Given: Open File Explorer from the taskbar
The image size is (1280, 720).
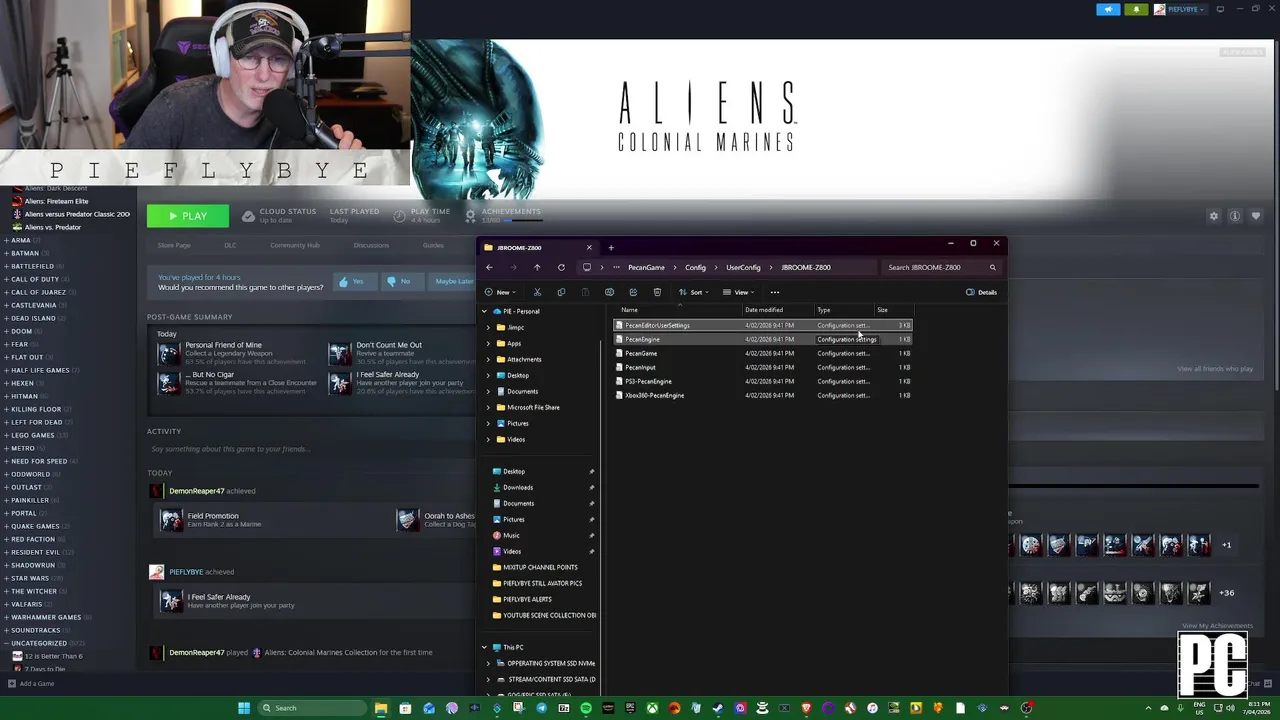Looking at the screenshot, I should click(381, 708).
